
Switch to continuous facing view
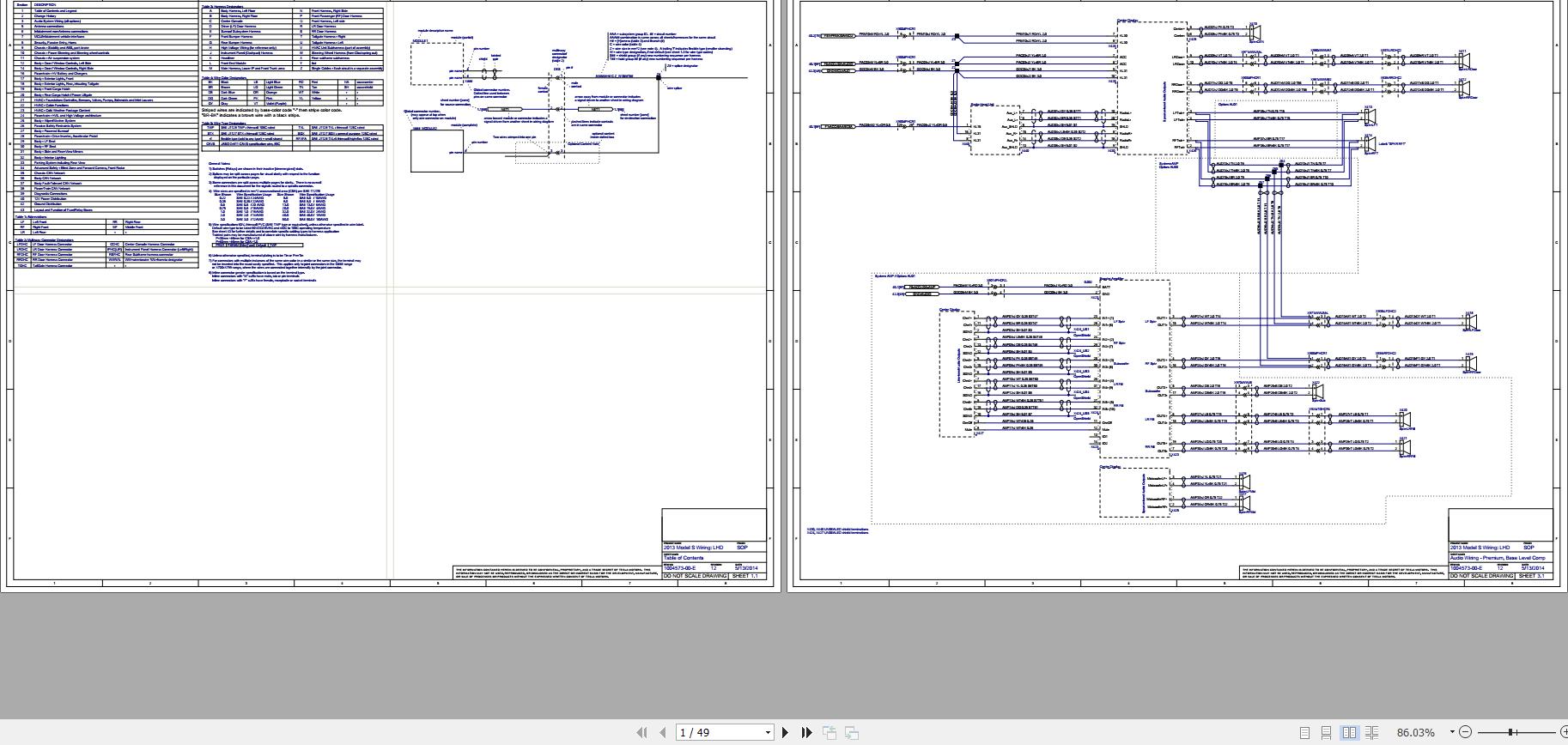[1372, 732]
